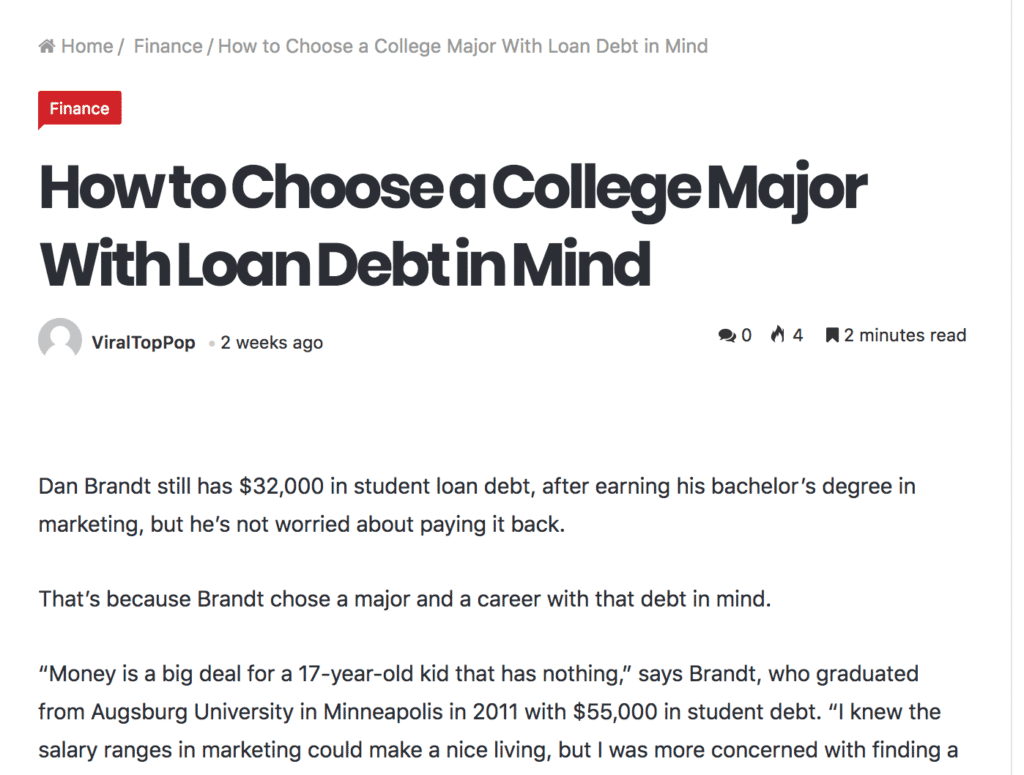
Task: Click the house icon in the breadcrumb
Action: pos(46,46)
